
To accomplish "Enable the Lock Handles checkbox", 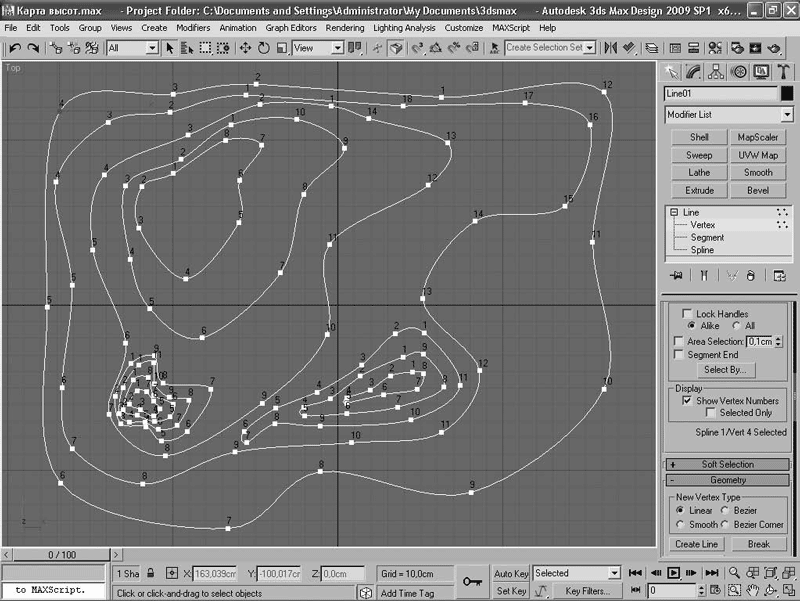I will click(687, 313).
